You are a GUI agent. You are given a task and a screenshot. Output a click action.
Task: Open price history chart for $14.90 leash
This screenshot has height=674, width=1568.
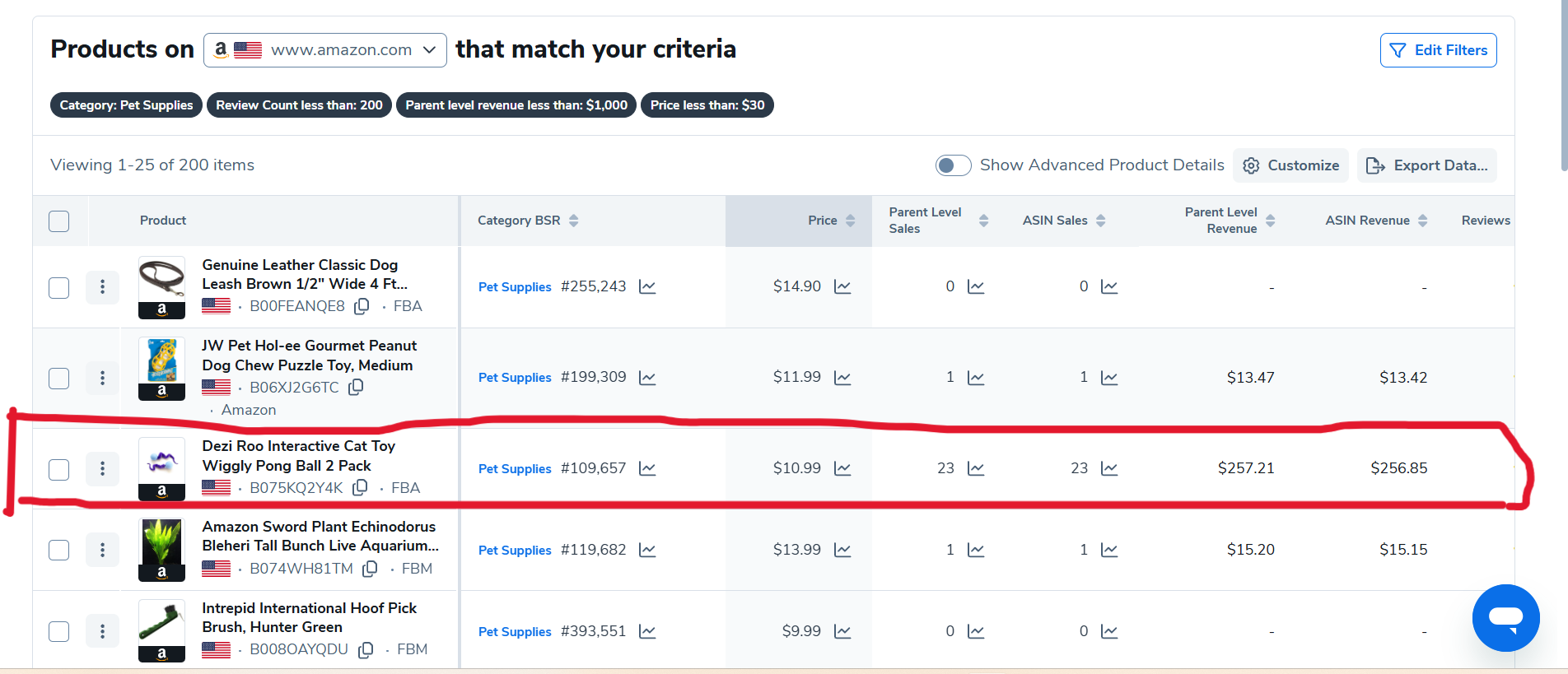[842, 287]
